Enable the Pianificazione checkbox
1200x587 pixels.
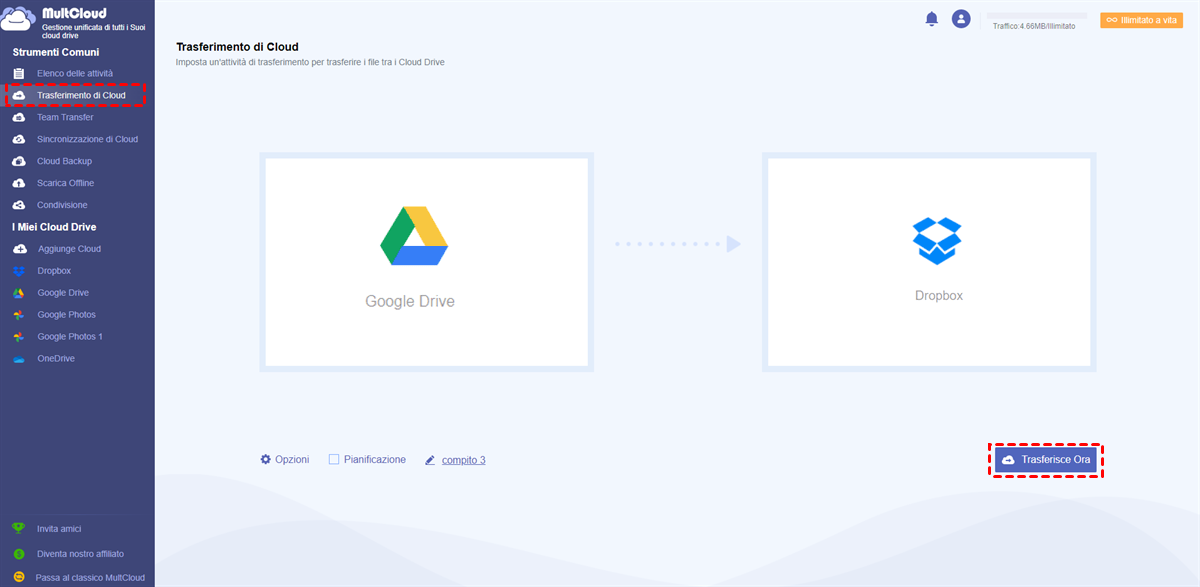click(334, 459)
